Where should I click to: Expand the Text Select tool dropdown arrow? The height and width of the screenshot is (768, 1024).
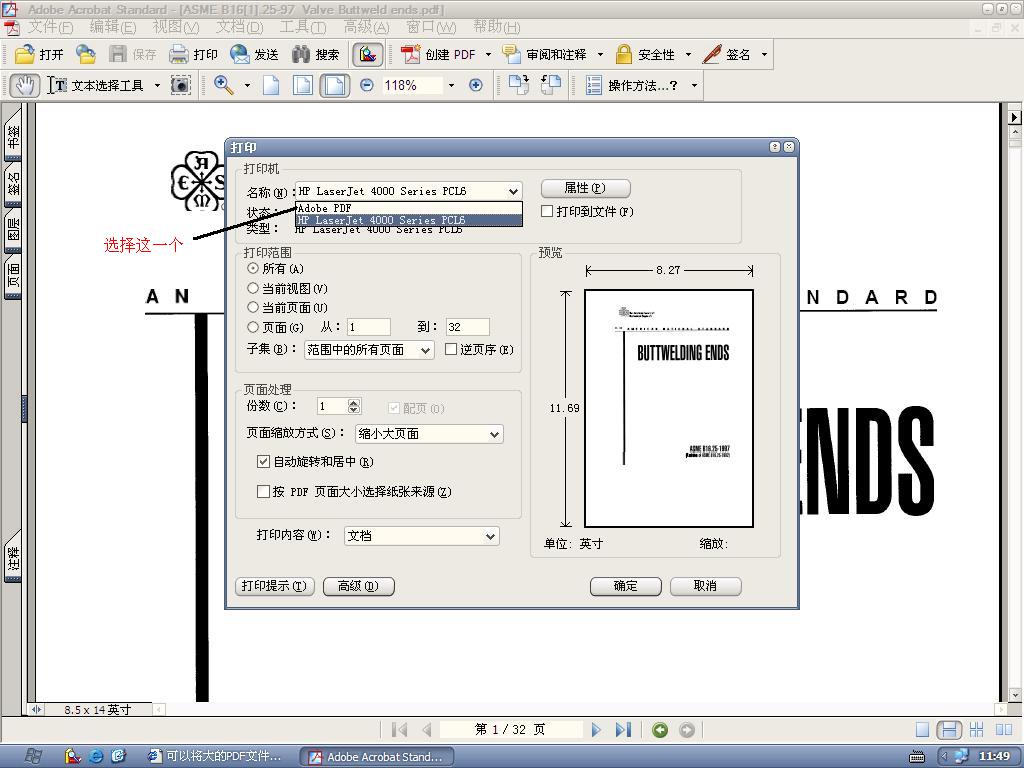(x=157, y=86)
